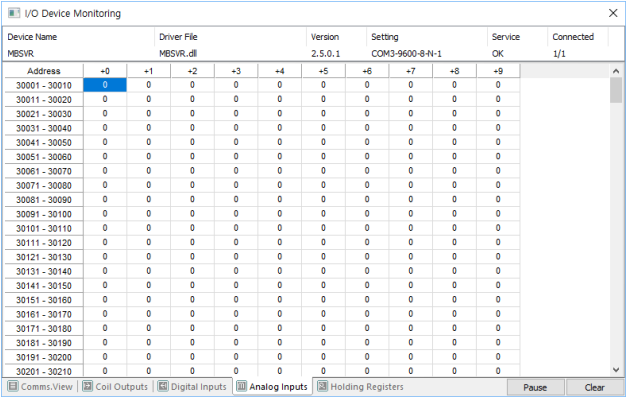Click the 2.5.0.1 version value
Viewport: 627px width, 398px height.
pos(325,54)
